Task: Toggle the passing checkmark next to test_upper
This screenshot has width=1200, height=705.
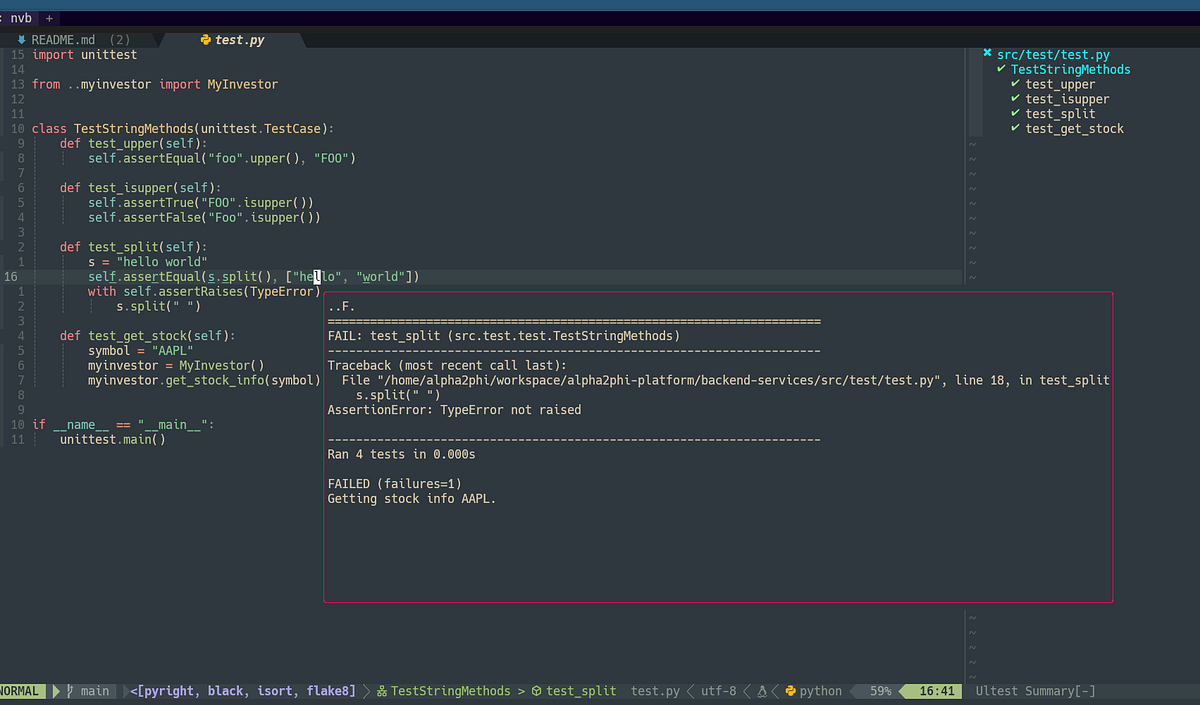Action: click(x=1014, y=84)
